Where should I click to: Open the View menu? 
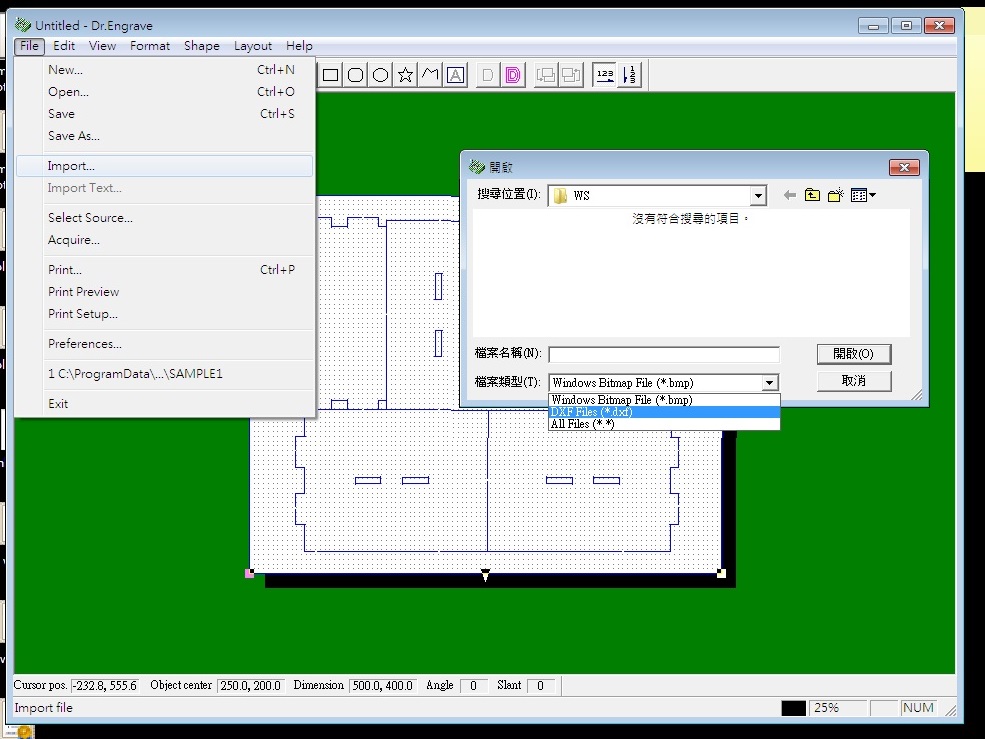(102, 46)
